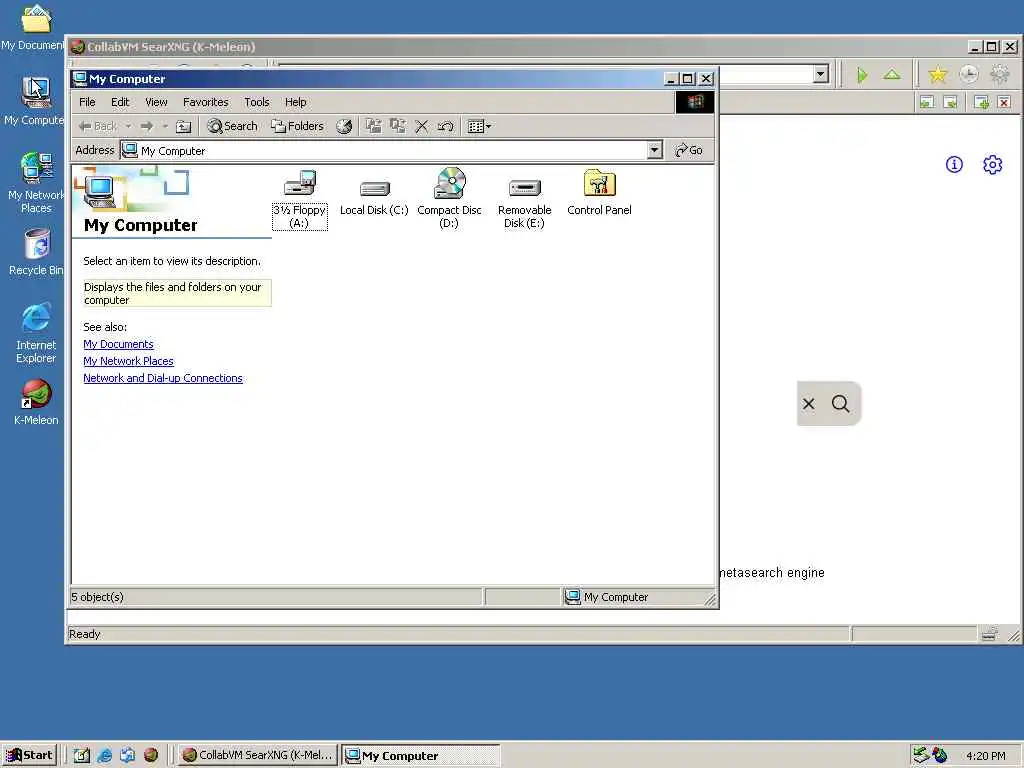The height and width of the screenshot is (768, 1024).
Task: Click the SearXNG clear search X button
Action: 808,404
